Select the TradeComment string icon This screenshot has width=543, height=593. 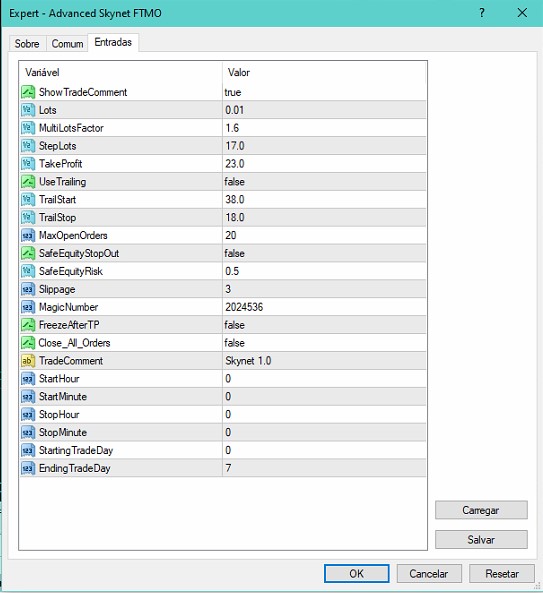pos(28,361)
